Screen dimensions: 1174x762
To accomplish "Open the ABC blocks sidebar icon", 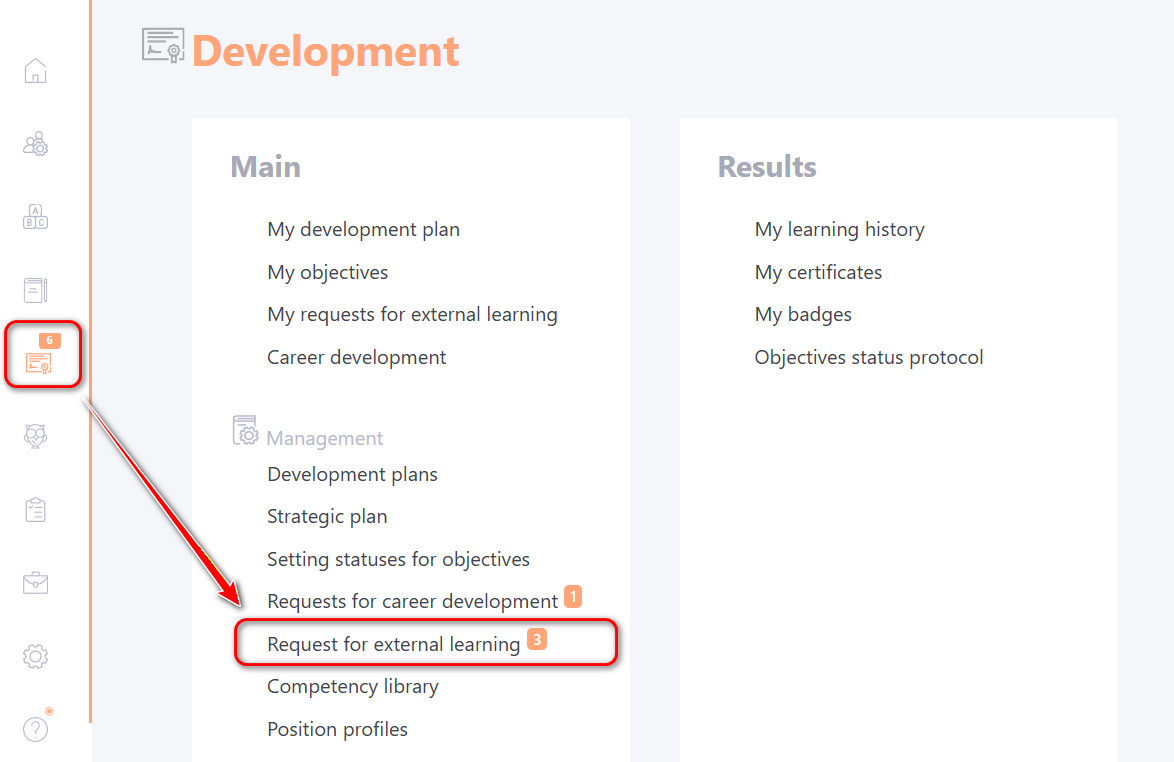I will click(35, 217).
